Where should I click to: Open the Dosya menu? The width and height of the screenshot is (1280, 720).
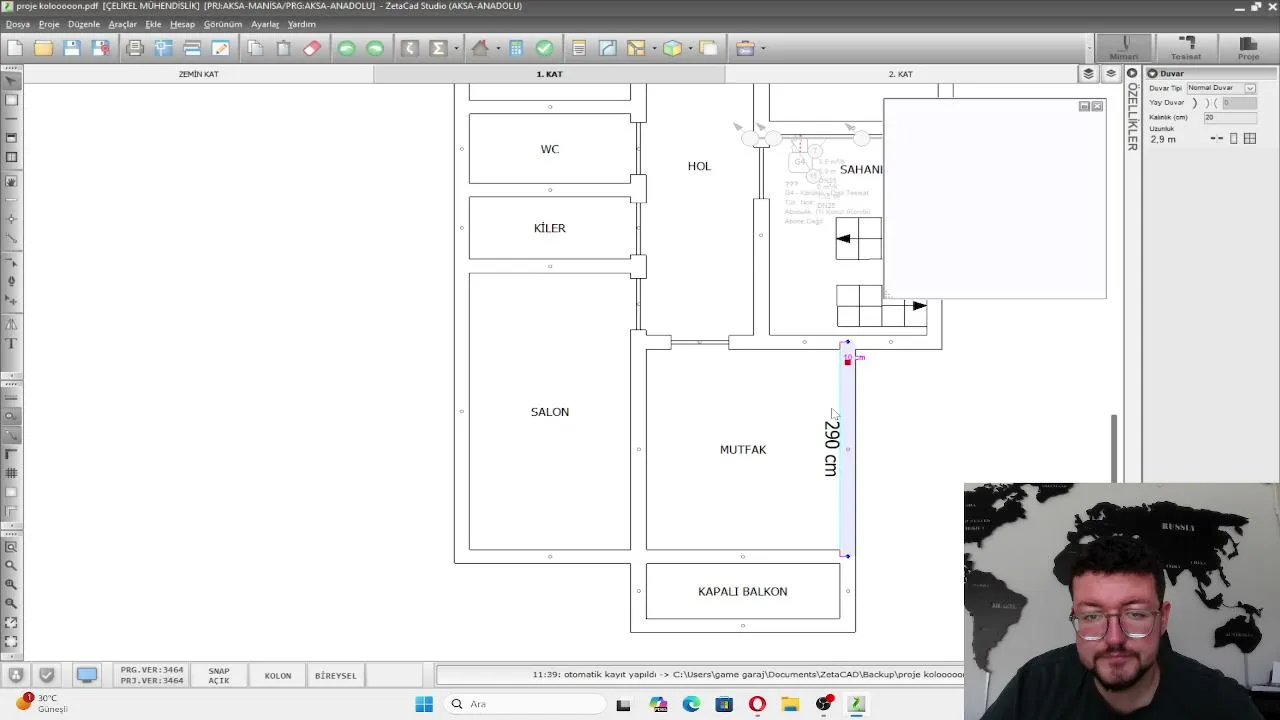(x=18, y=24)
